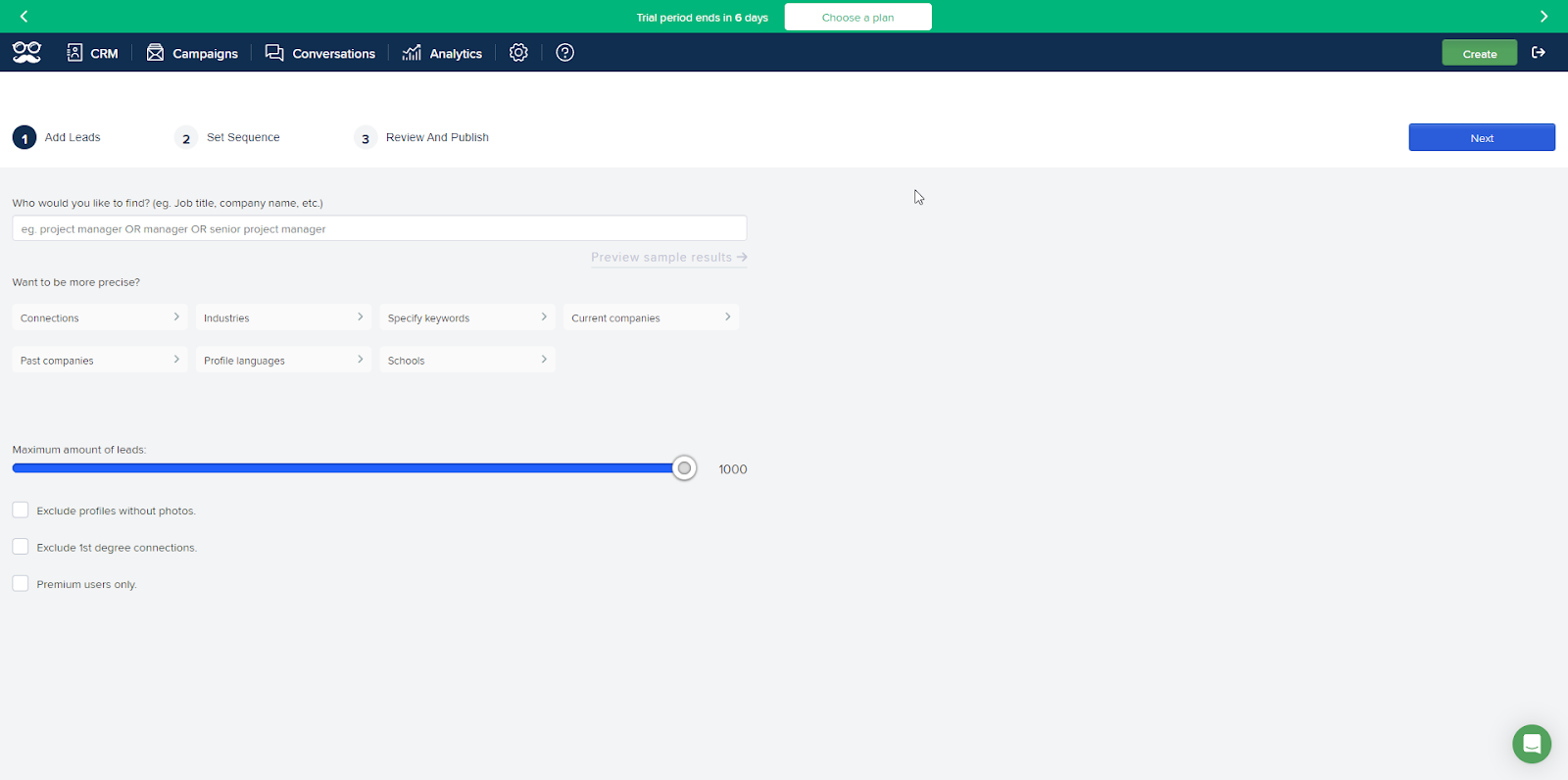Click the green Create button
Viewport: 1568px width, 780px height.
click(x=1480, y=53)
